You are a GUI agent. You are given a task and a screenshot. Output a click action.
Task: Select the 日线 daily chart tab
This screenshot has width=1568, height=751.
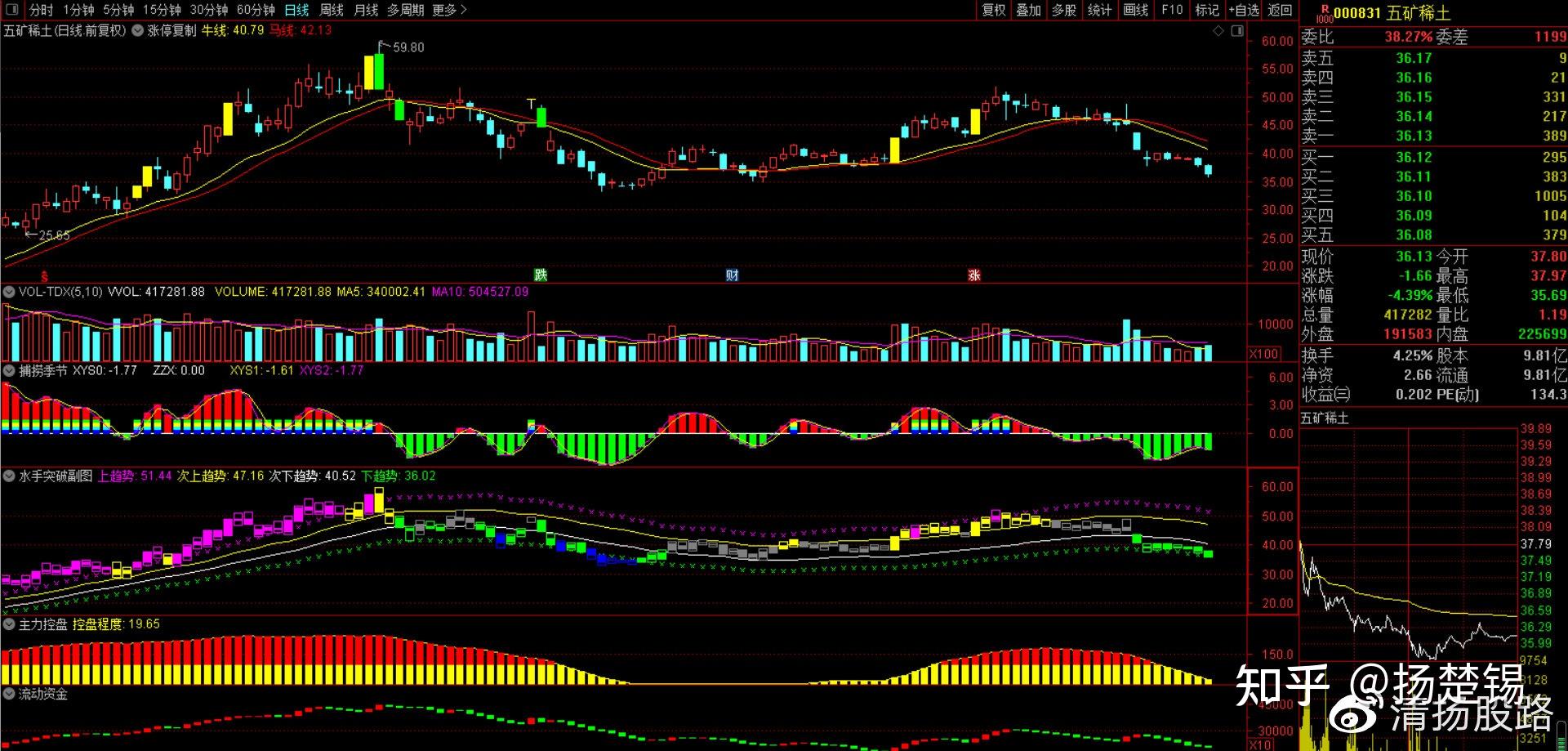[x=296, y=10]
